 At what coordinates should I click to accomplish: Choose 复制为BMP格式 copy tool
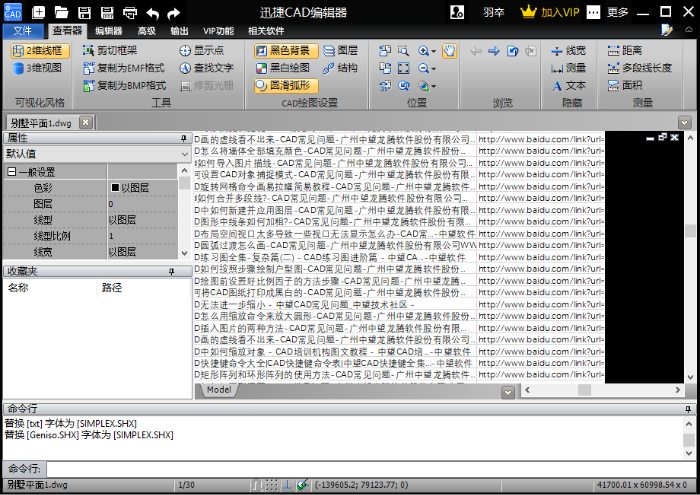click(x=125, y=85)
